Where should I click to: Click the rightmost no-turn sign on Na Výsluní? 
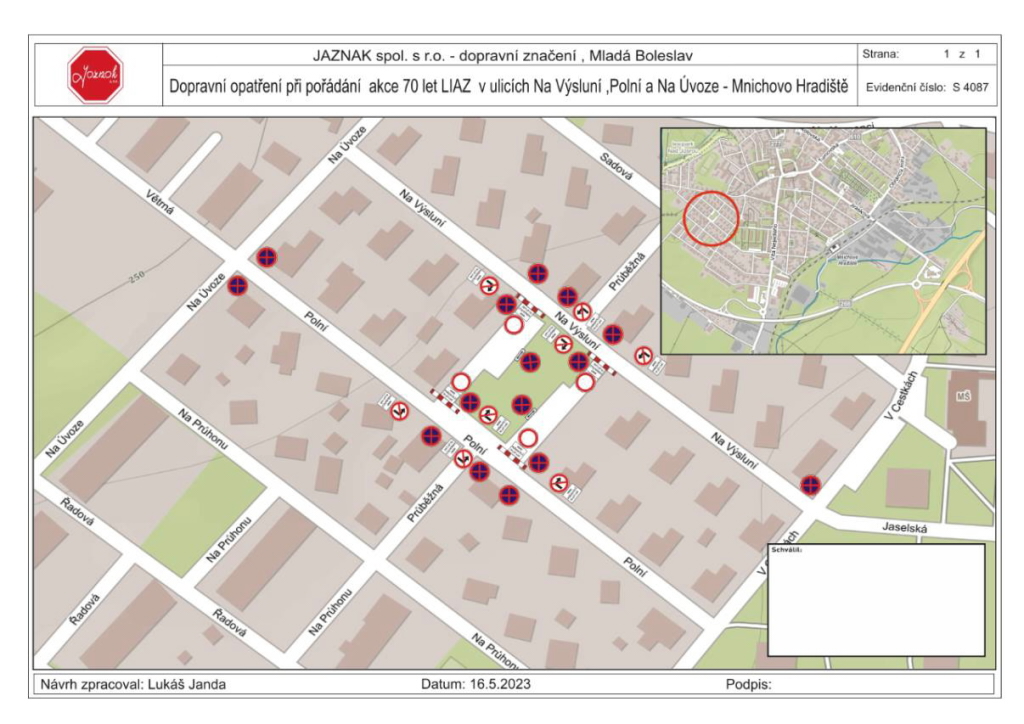click(x=645, y=354)
